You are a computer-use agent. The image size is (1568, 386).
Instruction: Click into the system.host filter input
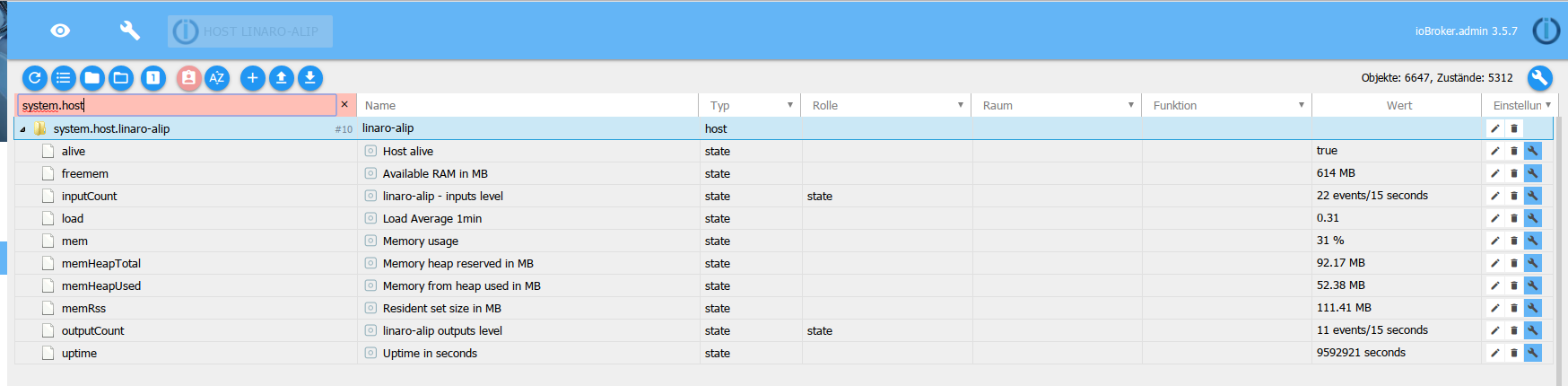click(x=177, y=105)
